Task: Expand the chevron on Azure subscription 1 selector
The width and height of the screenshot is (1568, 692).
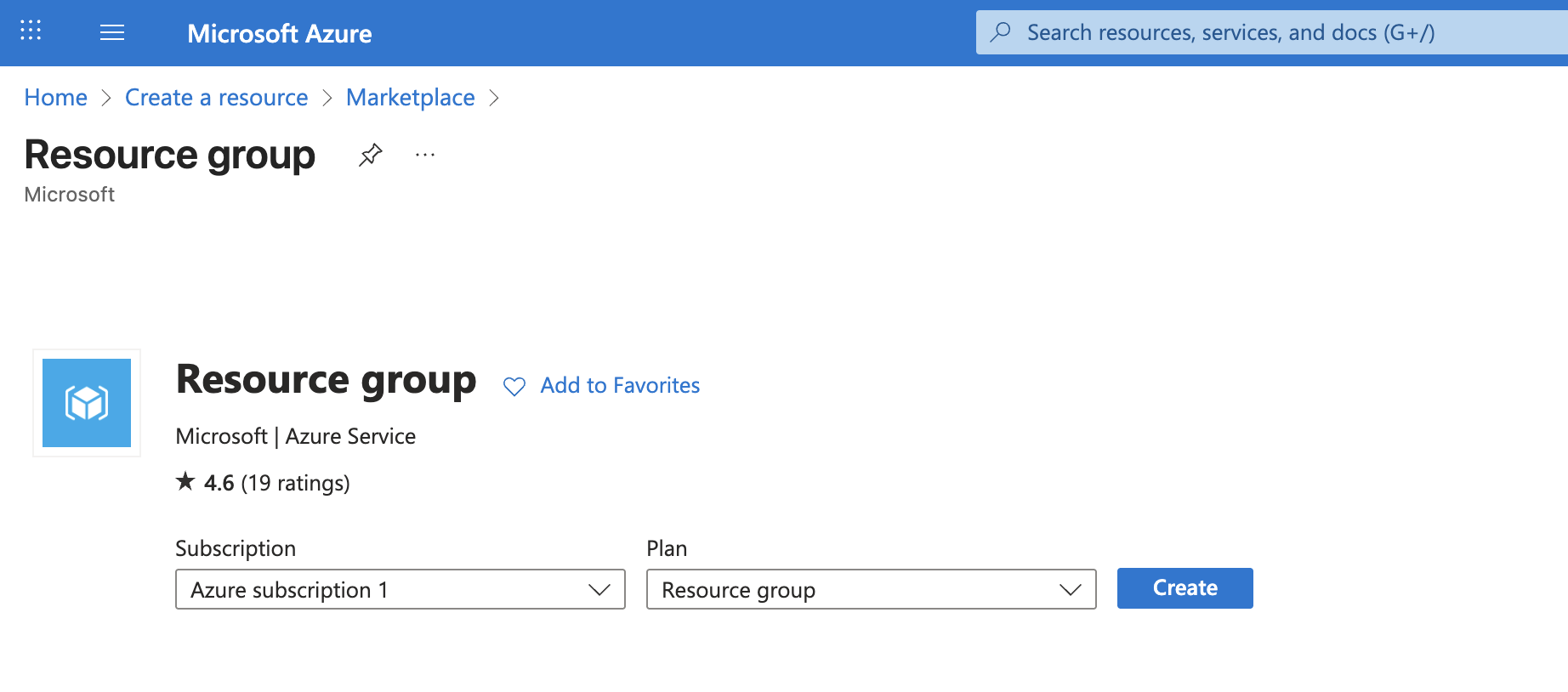Action: click(x=601, y=589)
